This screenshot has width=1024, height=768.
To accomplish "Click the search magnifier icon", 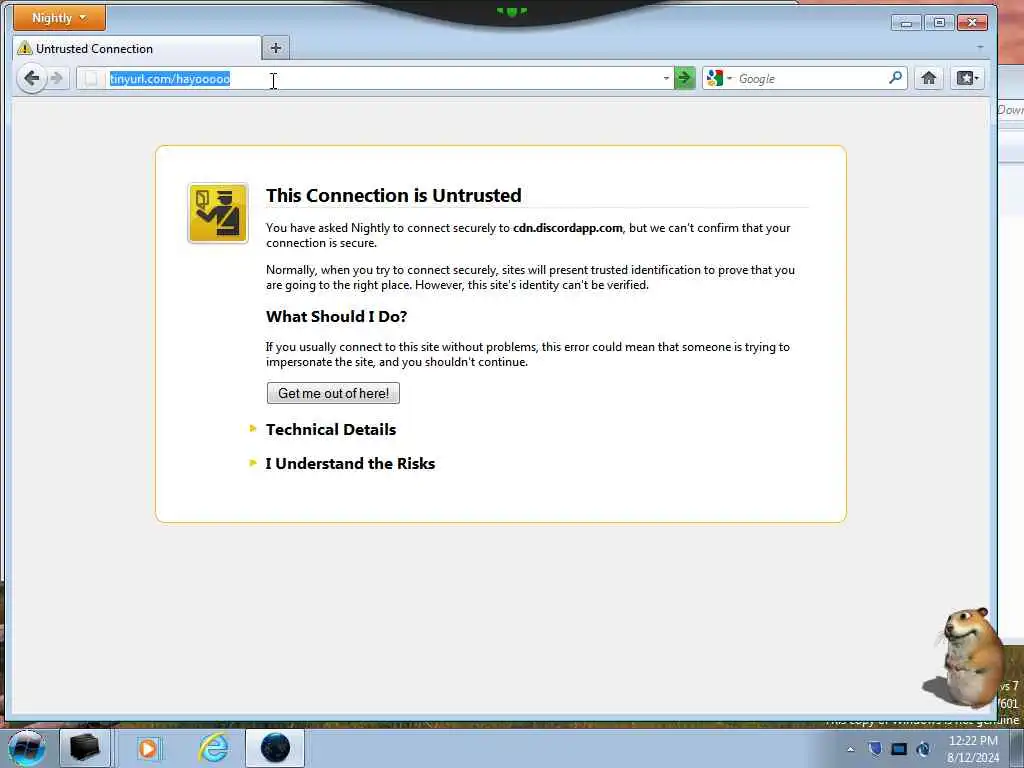I will coord(896,78).
